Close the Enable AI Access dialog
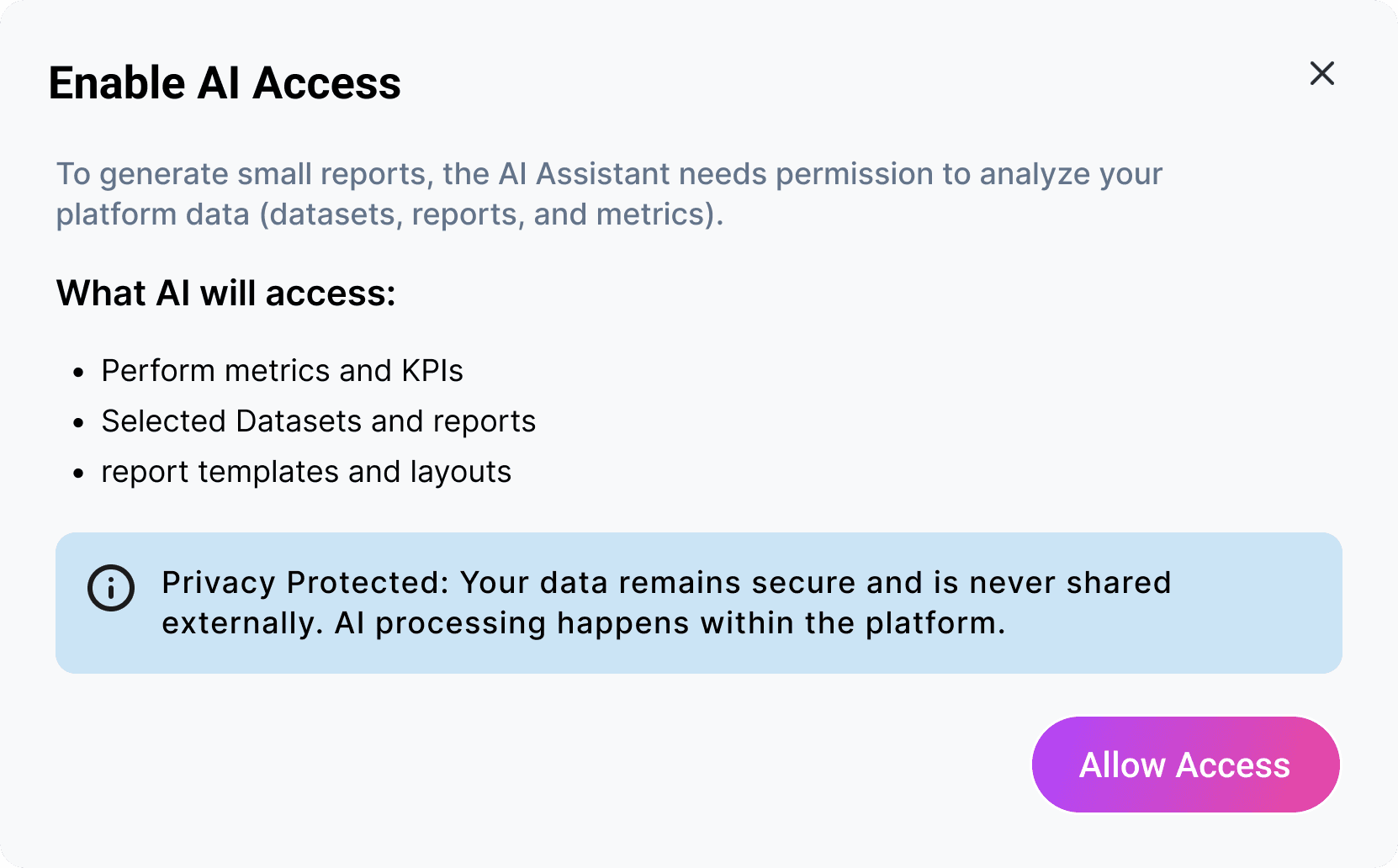 point(1322,74)
